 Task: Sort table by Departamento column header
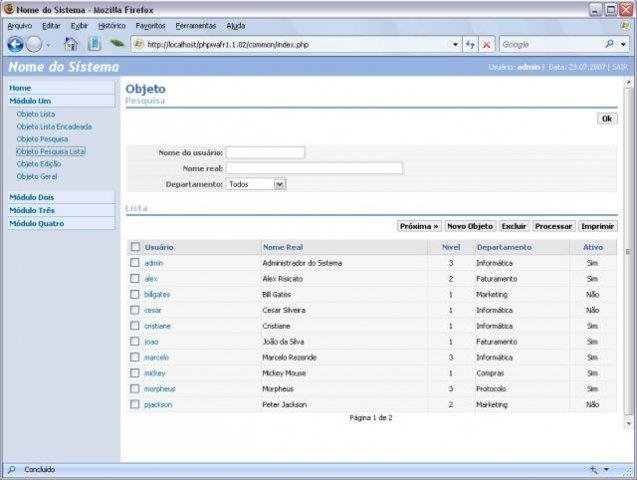click(x=504, y=247)
